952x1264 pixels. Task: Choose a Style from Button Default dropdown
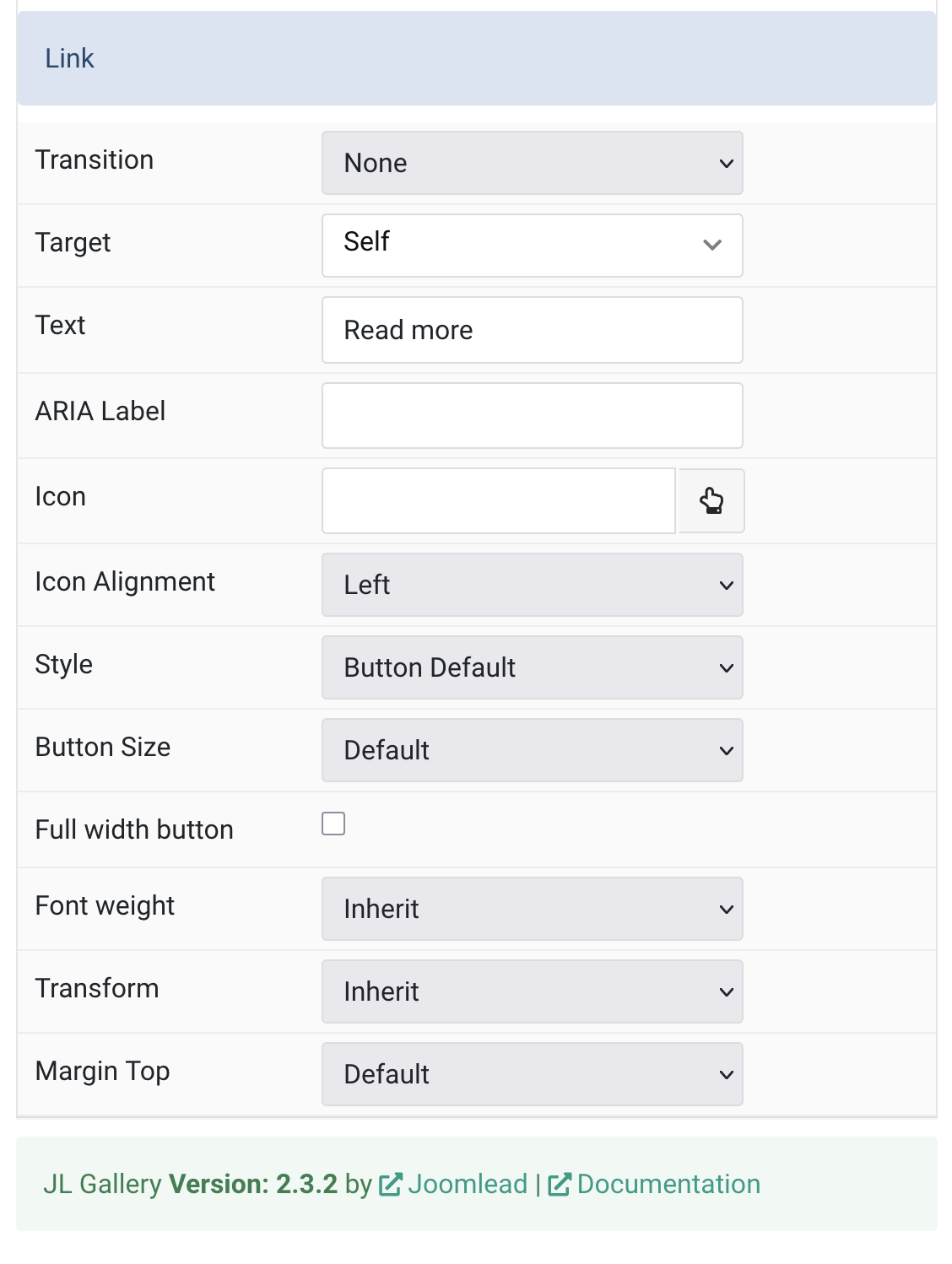pos(533,667)
